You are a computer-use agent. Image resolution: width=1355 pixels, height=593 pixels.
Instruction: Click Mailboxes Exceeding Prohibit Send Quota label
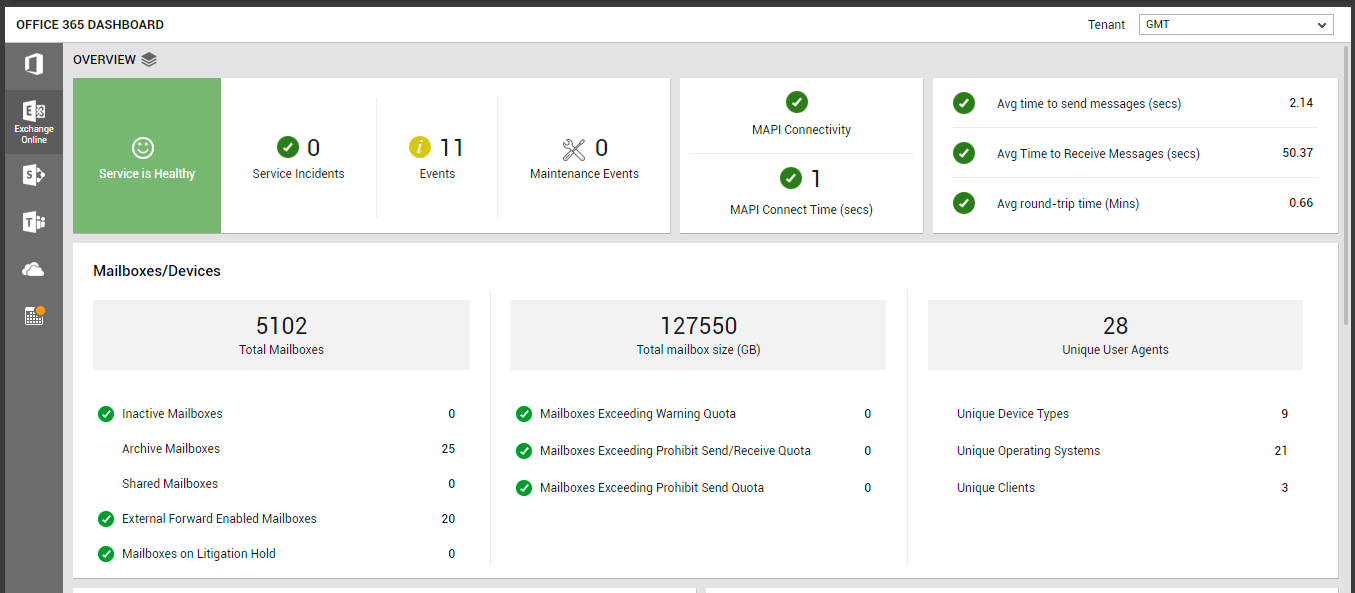click(652, 488)
